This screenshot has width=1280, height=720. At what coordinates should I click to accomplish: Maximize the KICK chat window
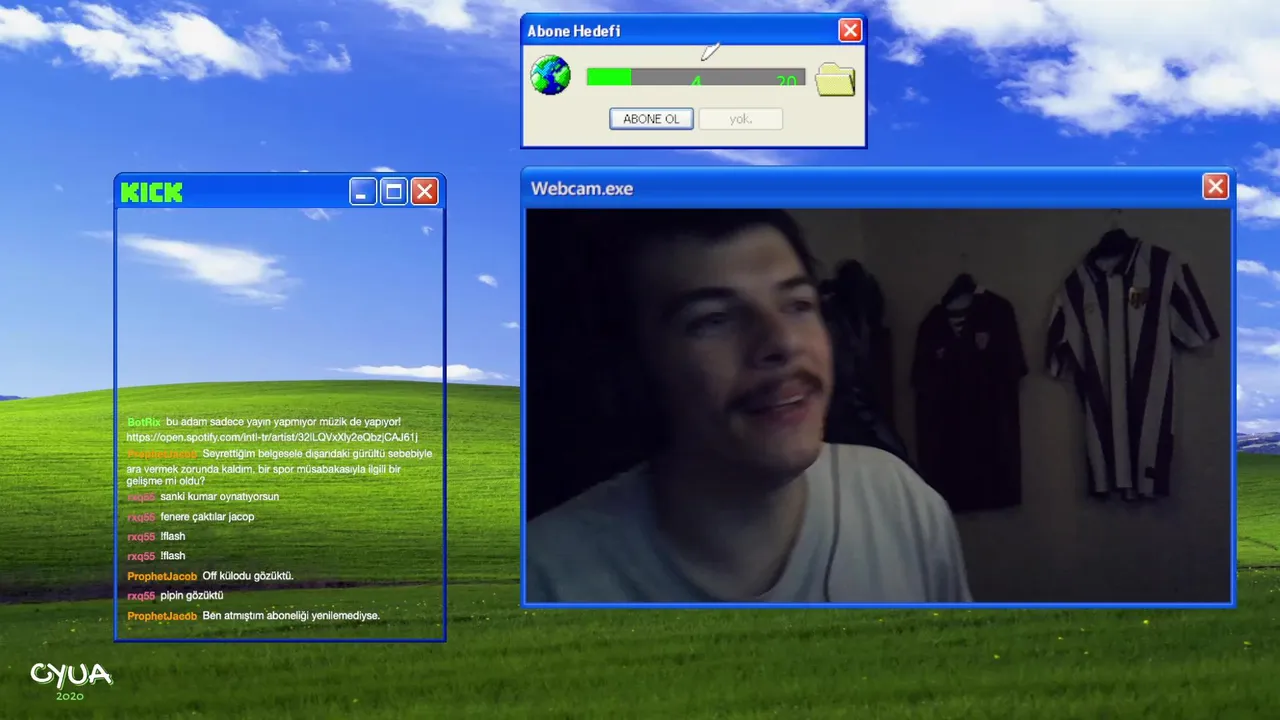click(x=394, y=192)
